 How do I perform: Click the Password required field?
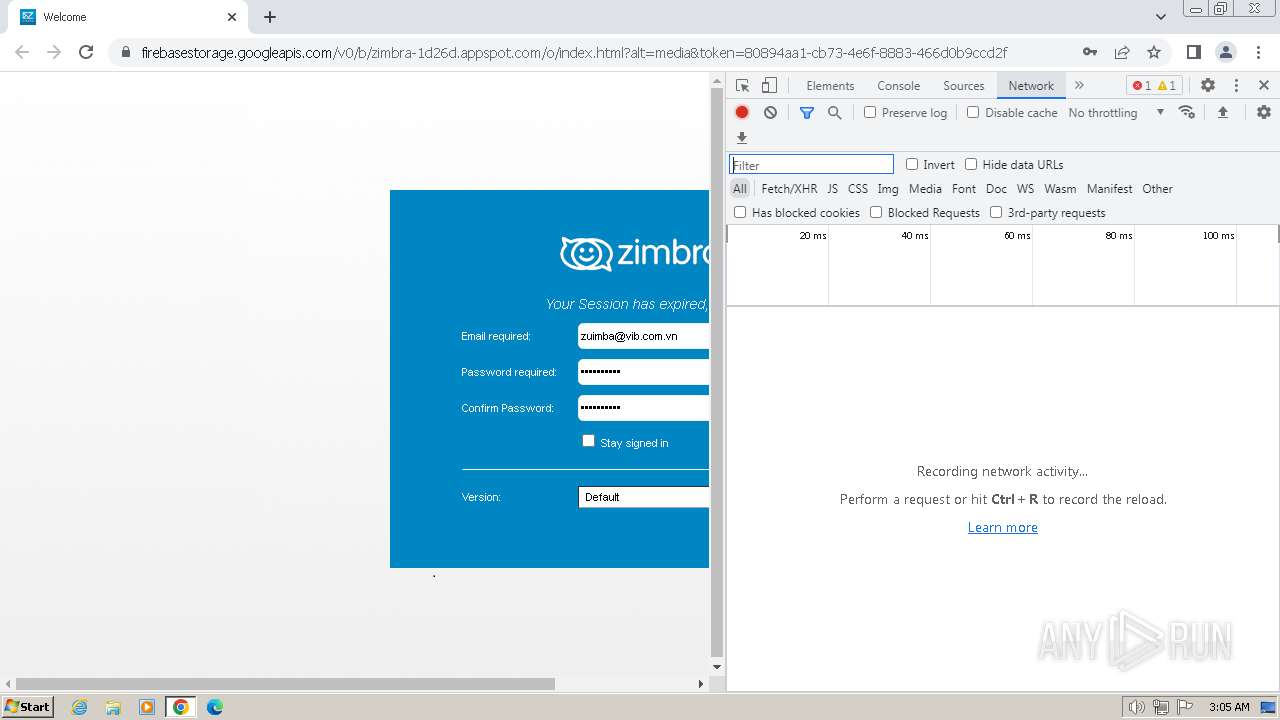tap(643, 372)
